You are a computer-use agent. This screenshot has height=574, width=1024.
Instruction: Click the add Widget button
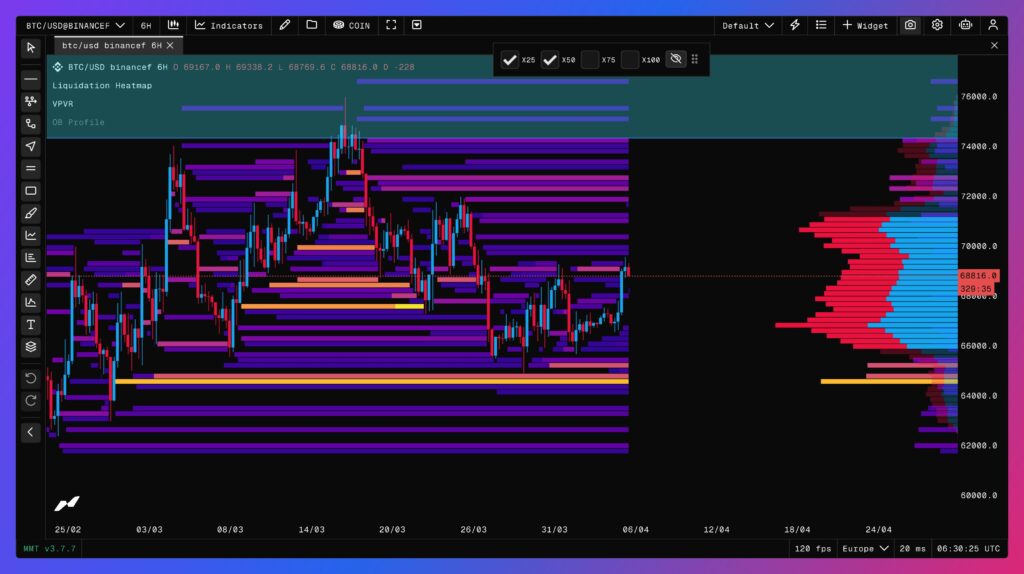coord(865,25)
